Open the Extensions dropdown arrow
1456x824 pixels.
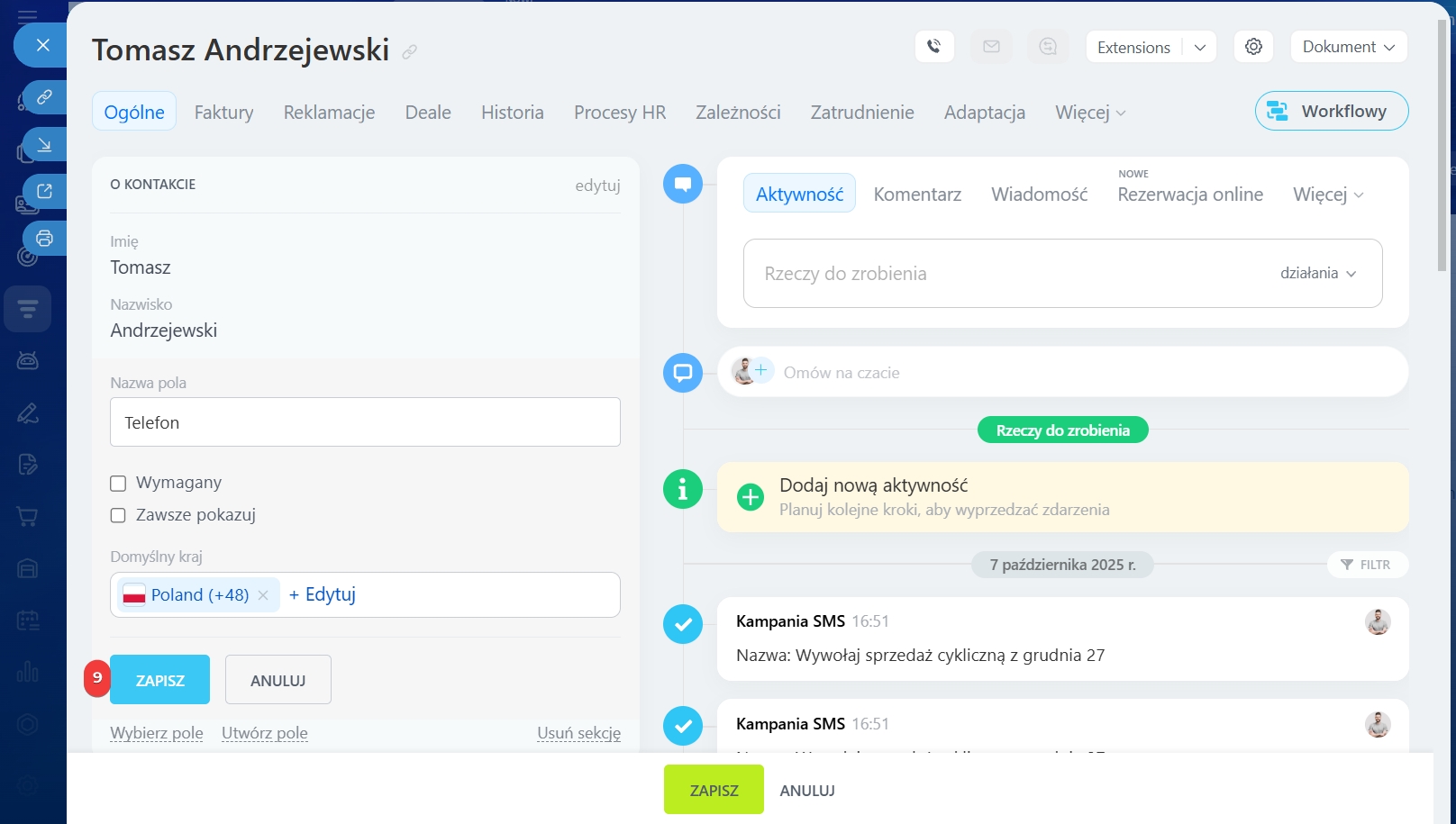(1199, 48)
